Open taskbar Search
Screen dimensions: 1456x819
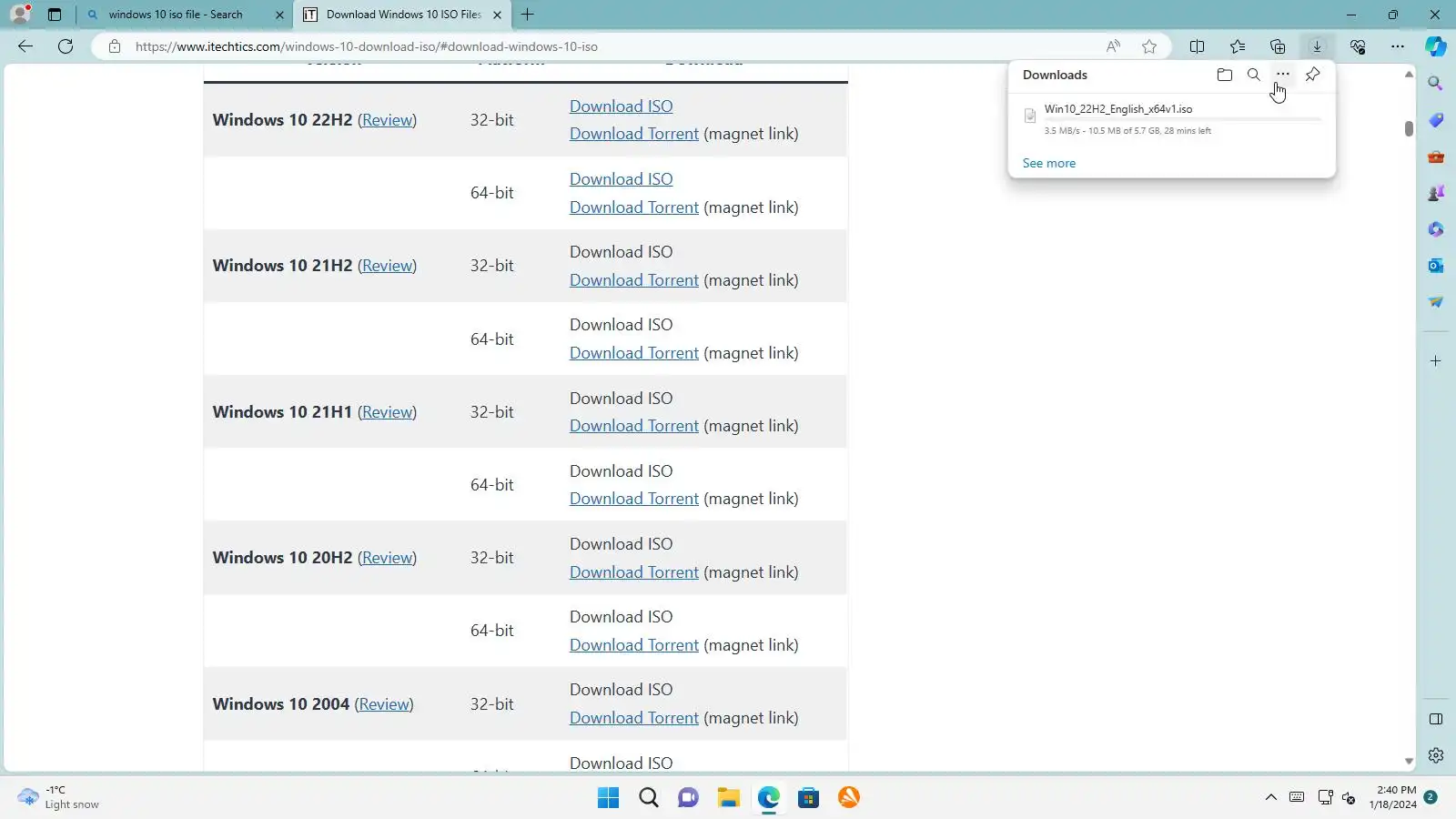click(x=649, y=798)
